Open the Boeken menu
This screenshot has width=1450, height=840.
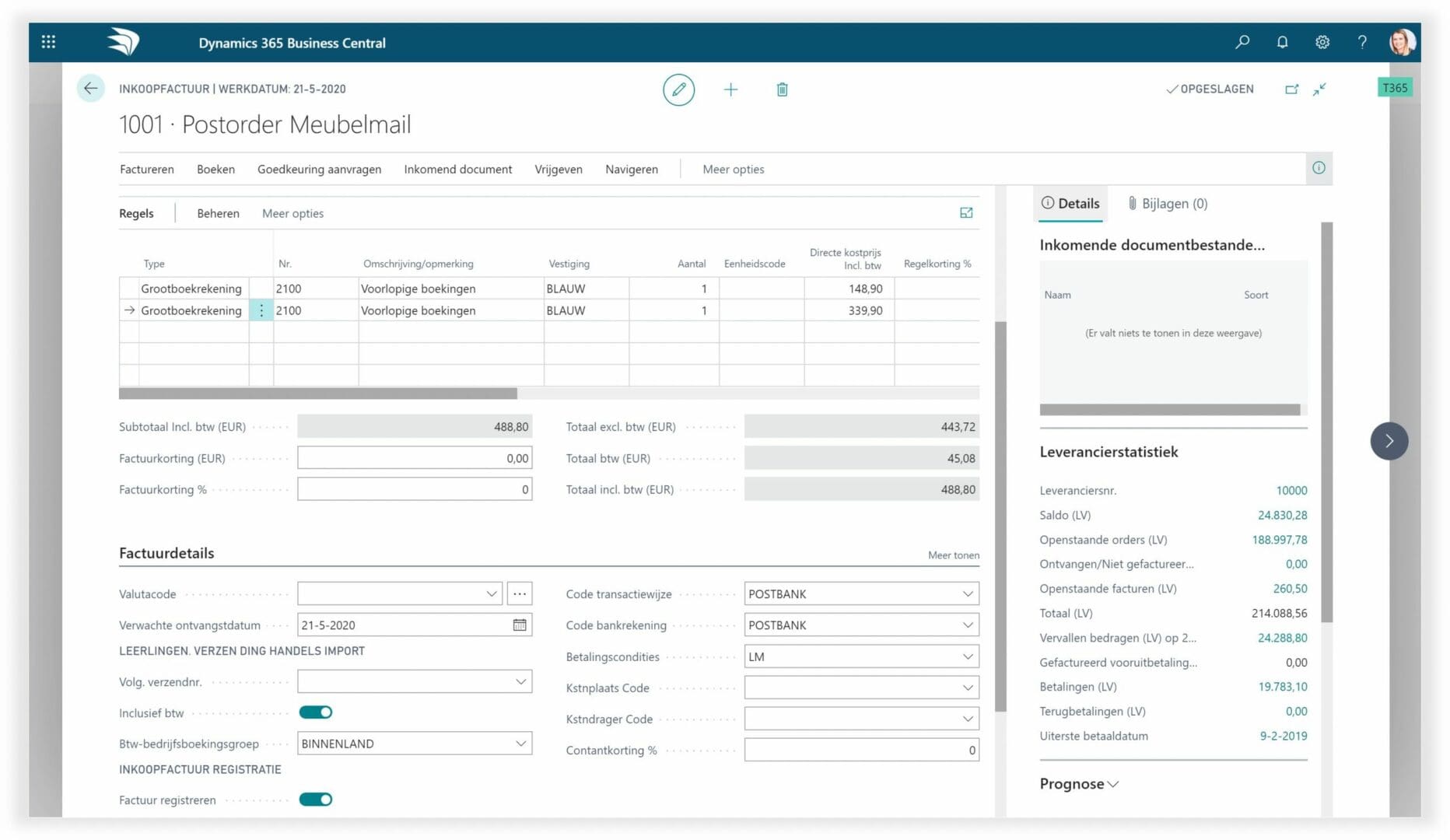pos(215,169)
